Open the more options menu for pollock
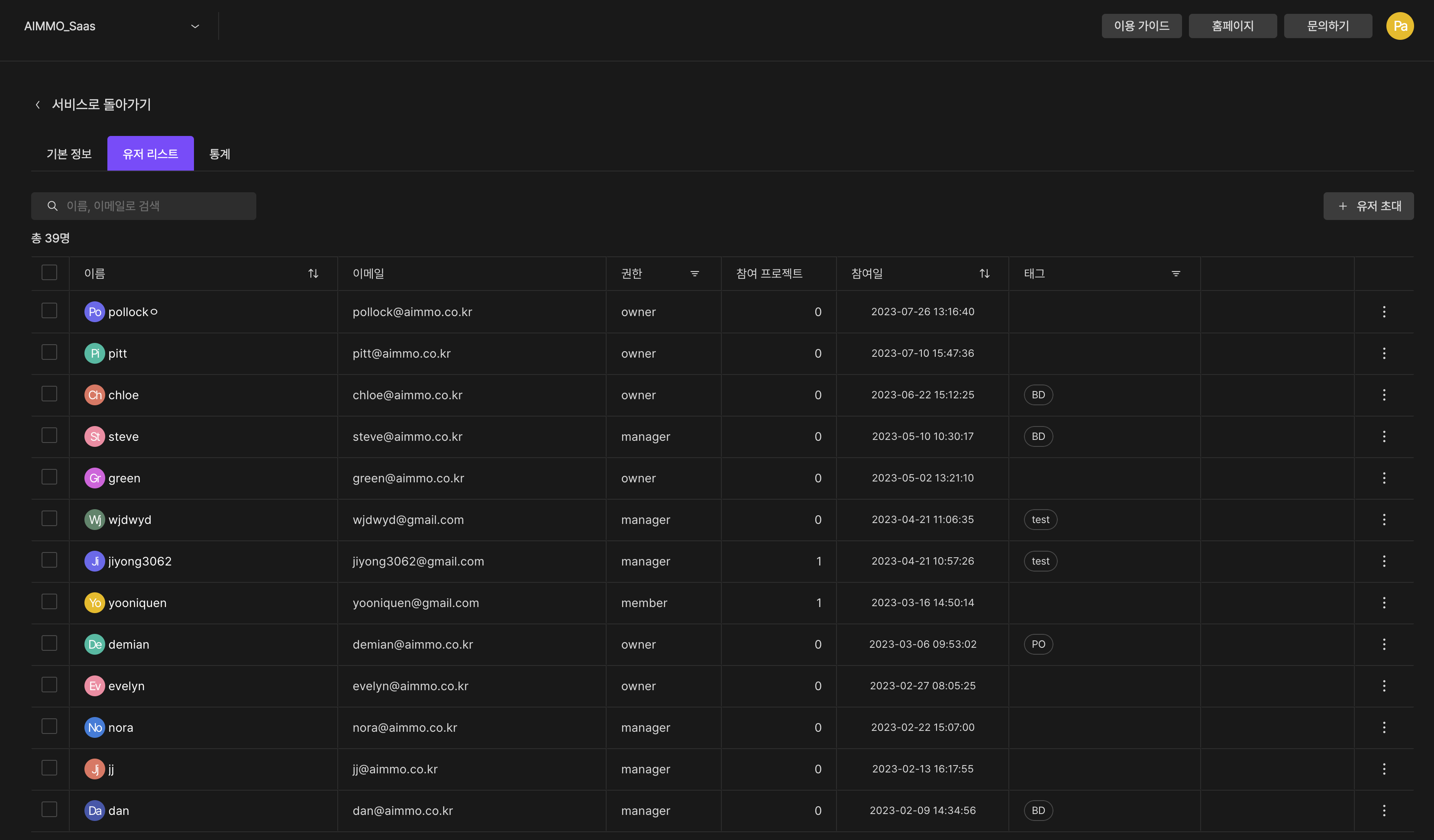 click(x=1384, y=311)
